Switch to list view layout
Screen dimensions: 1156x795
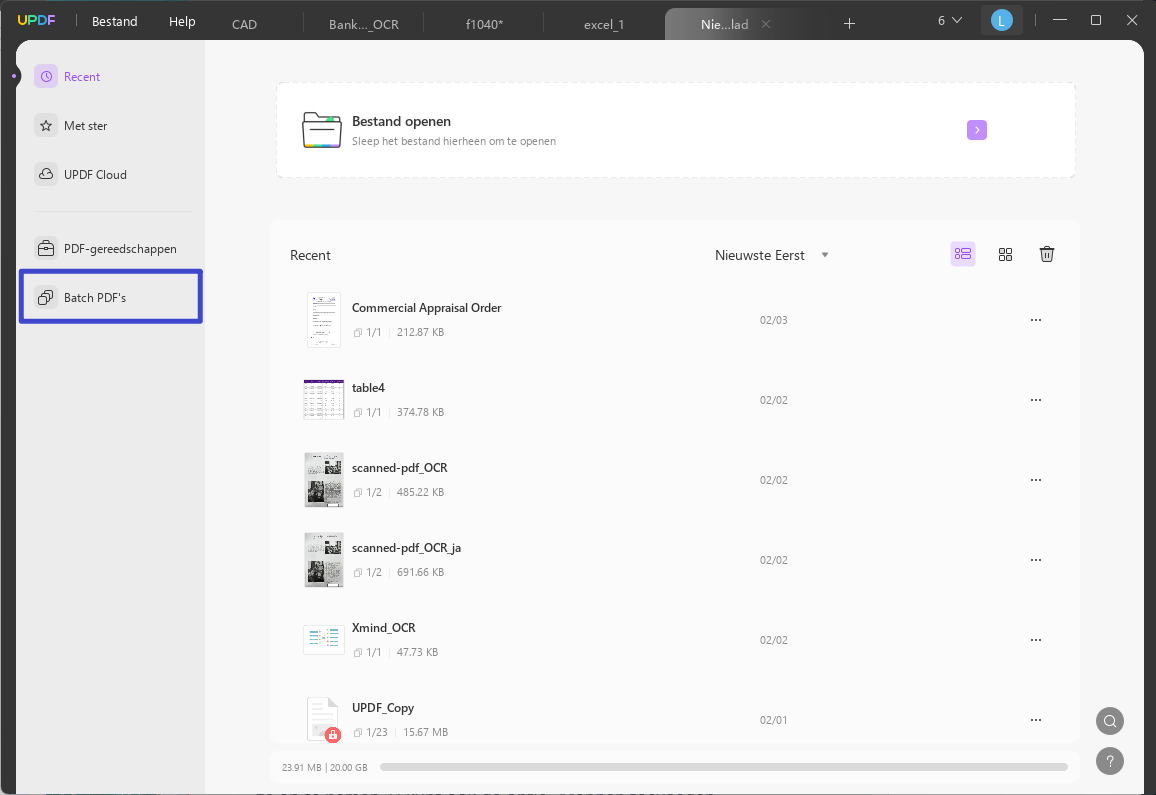[963, 254]
